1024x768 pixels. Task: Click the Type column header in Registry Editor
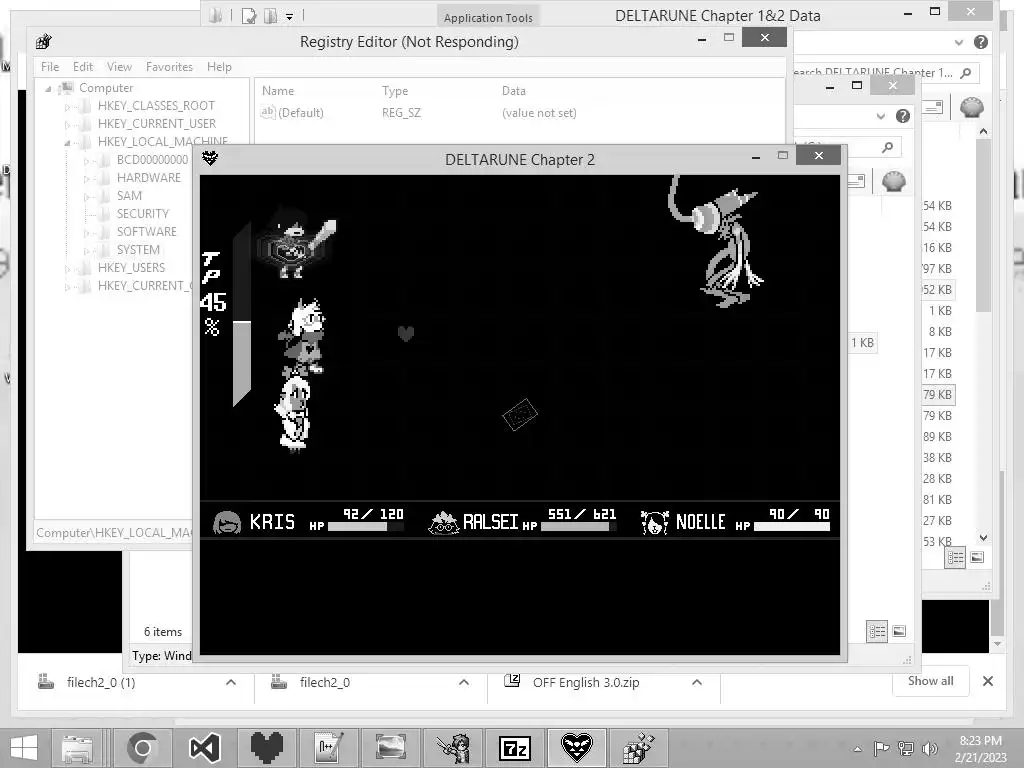click(395, 91)
